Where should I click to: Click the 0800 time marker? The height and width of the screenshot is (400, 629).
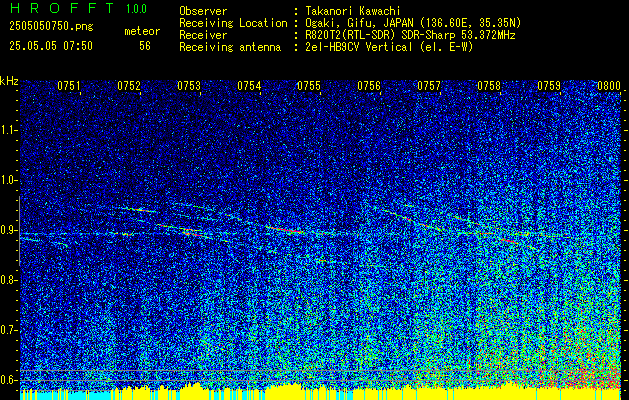pyautogui.click(x=609, y=85)
